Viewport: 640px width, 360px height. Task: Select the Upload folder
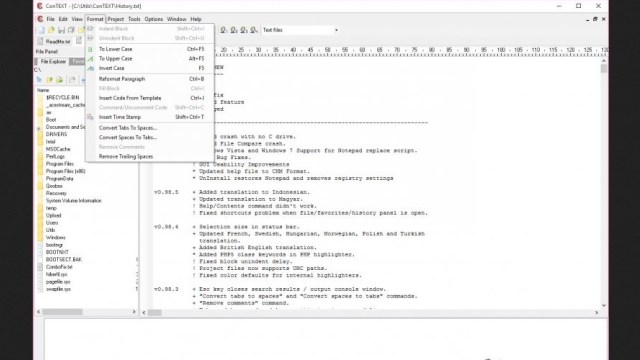53,215
